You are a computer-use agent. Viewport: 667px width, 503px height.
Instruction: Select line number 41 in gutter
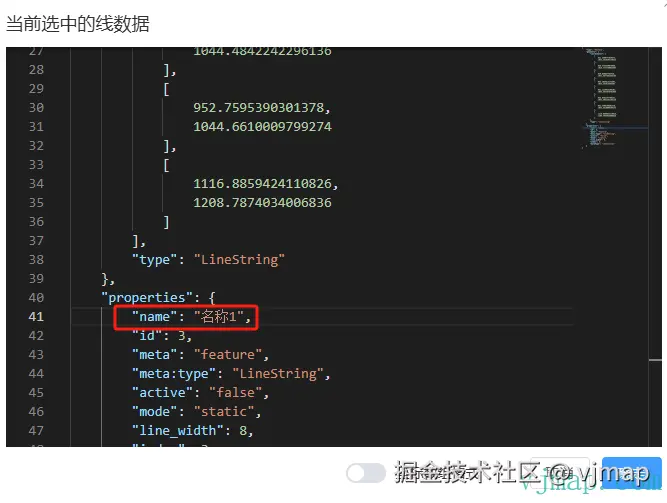[x=36, y=317]
